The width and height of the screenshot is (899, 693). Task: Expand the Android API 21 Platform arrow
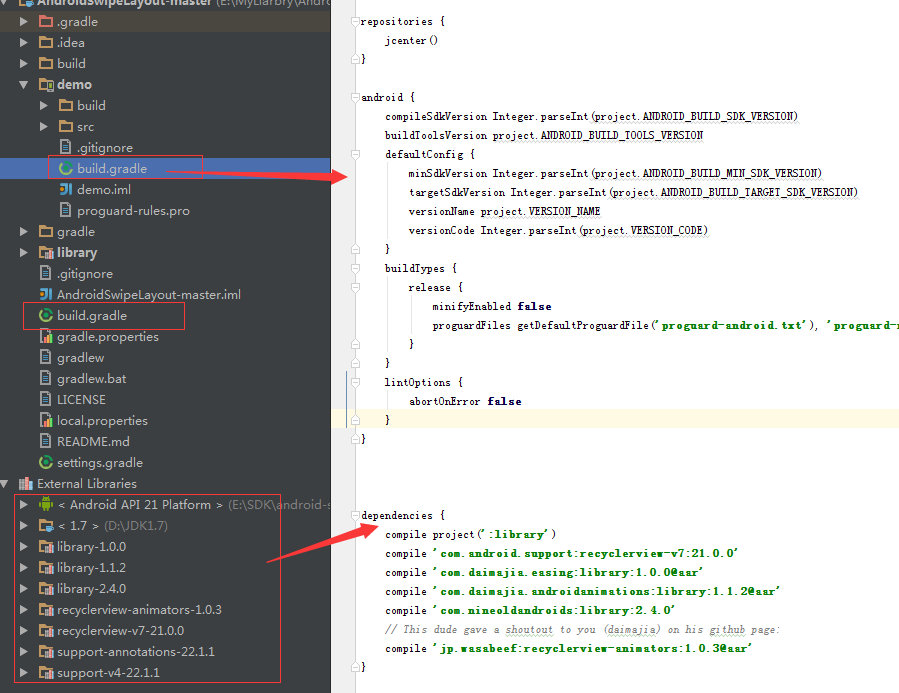coord(24,505)
